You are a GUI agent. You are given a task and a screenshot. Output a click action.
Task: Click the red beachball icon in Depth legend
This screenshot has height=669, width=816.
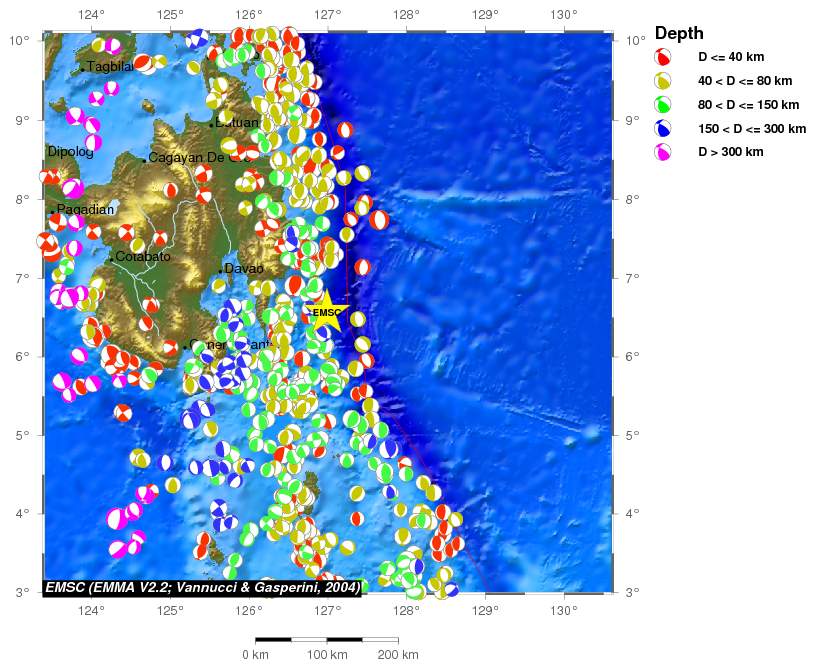point(662,57)
